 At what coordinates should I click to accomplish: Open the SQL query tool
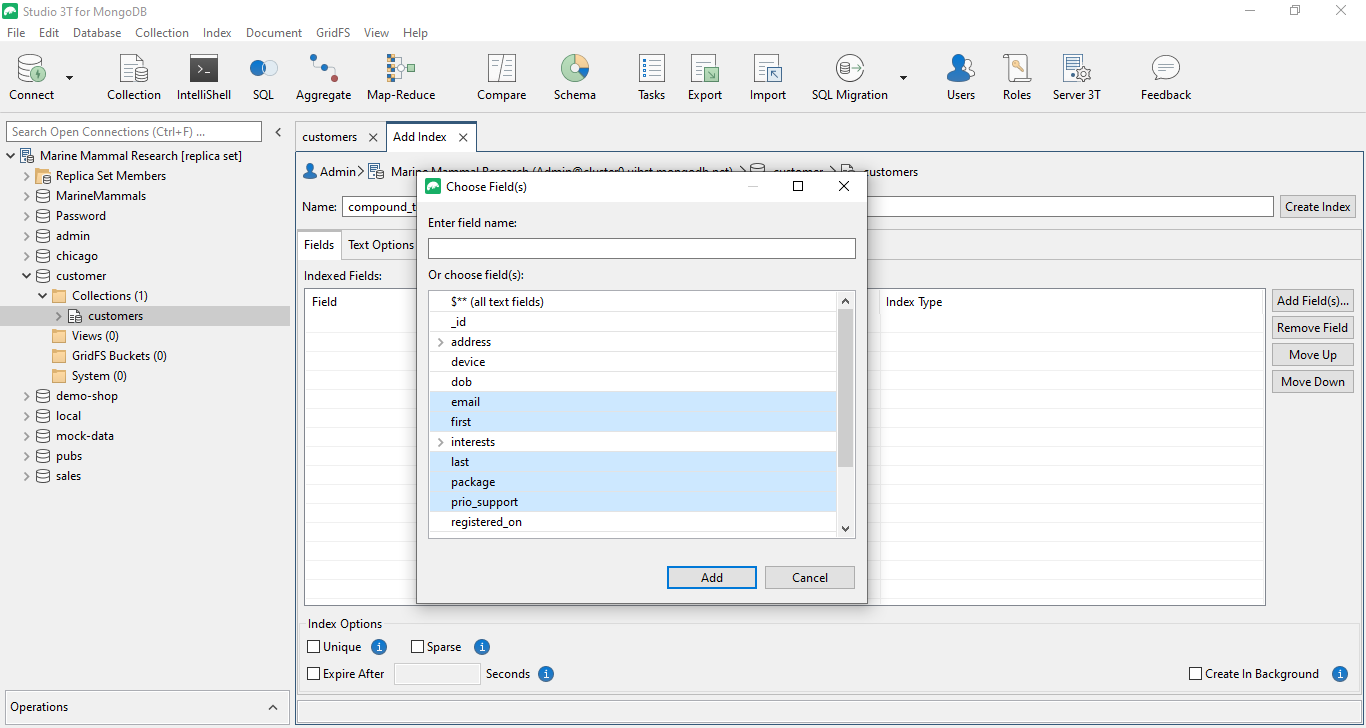[262, 75]
